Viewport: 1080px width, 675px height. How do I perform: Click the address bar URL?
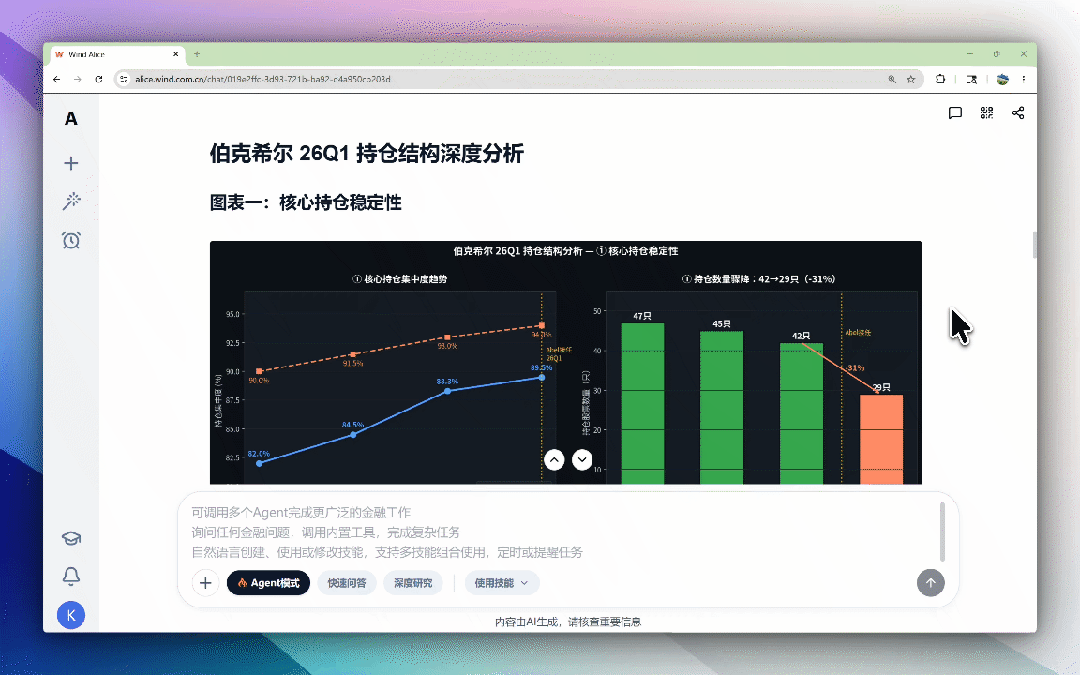click(x=262, y=79)
